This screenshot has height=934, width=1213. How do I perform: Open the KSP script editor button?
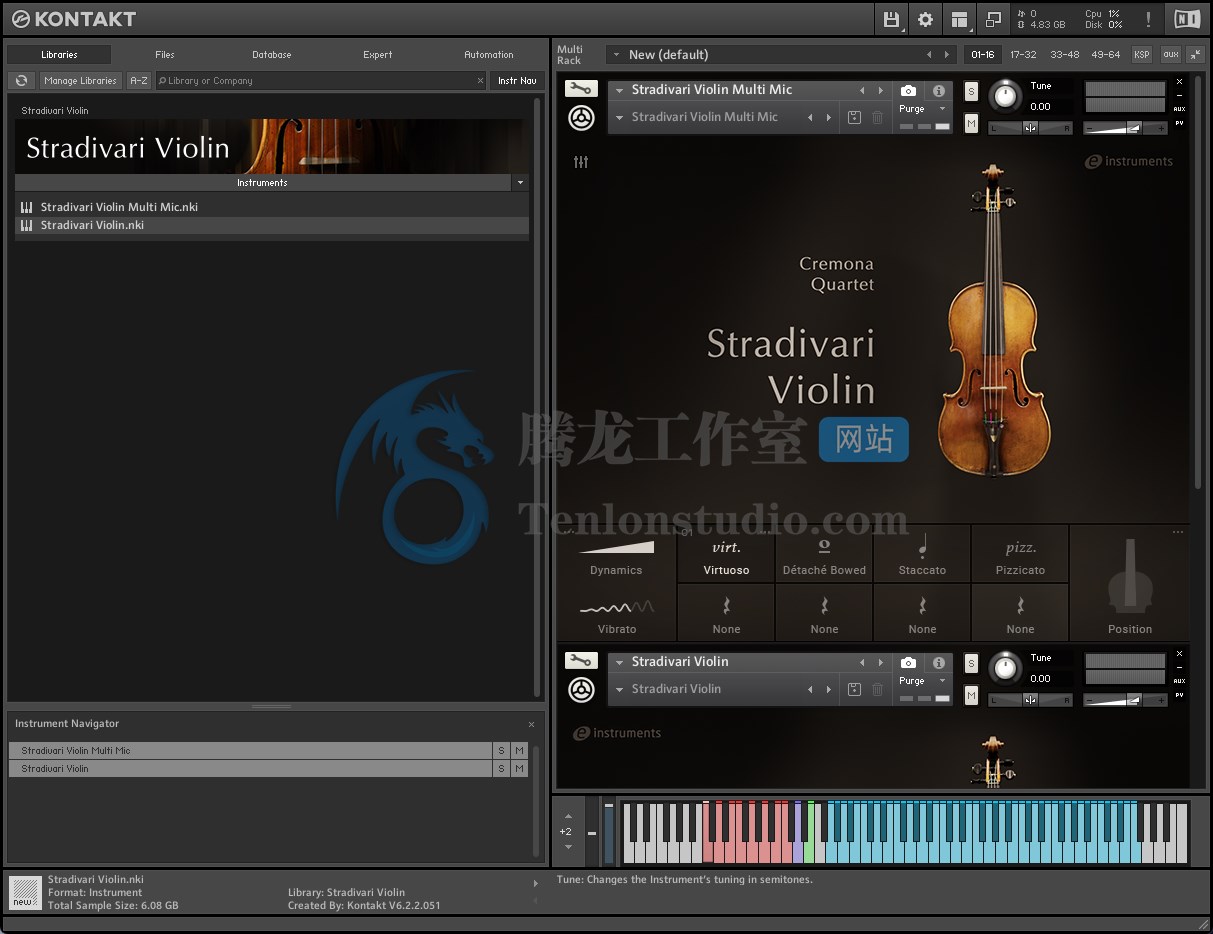coord(1141,55)
